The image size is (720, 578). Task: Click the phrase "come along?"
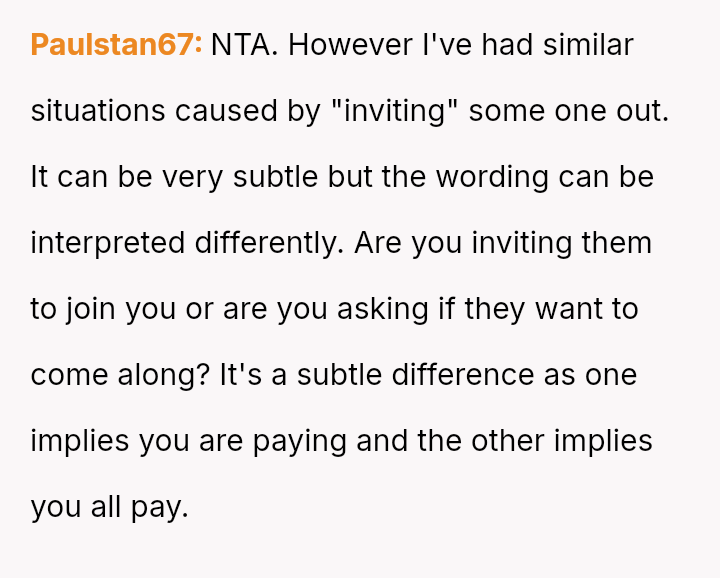tap(118, 375)
